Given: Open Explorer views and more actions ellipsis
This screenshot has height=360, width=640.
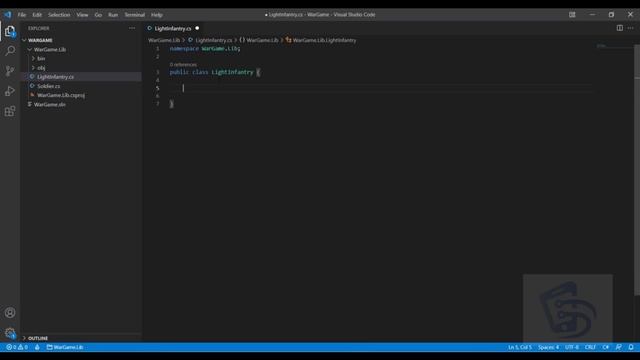Looking at the screenshot, I should tap(132, 28).
